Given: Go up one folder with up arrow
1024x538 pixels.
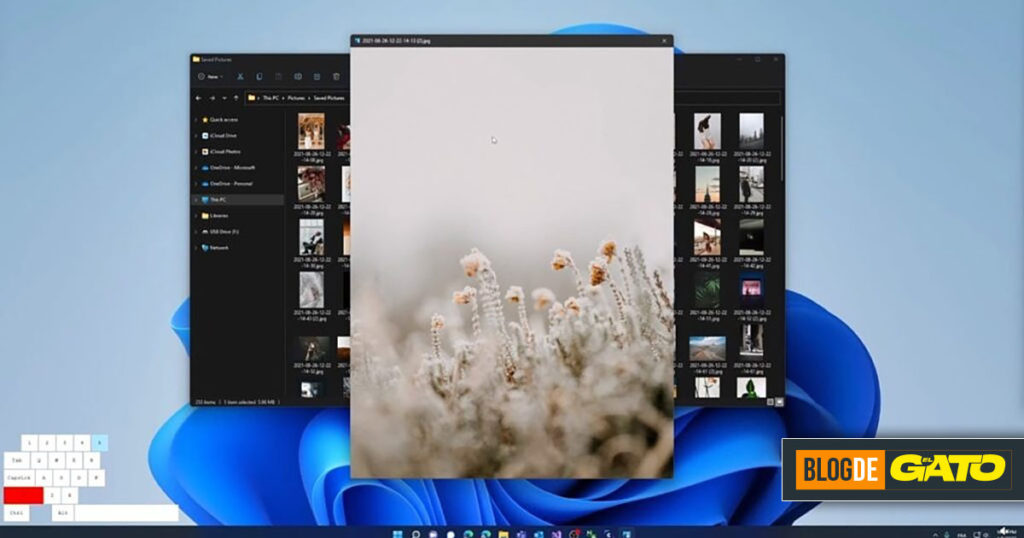Looking at the screenshot, I should click(236, 98).
